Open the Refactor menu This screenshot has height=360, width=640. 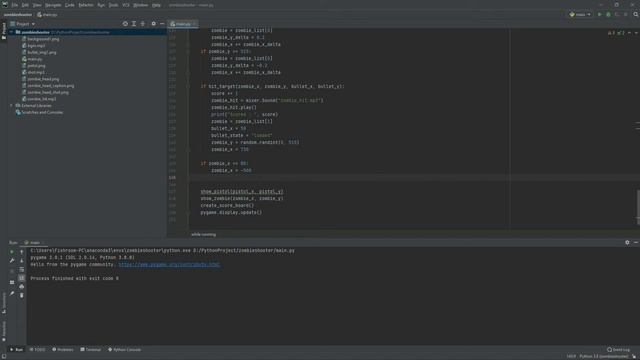click(x=86, y=5)
